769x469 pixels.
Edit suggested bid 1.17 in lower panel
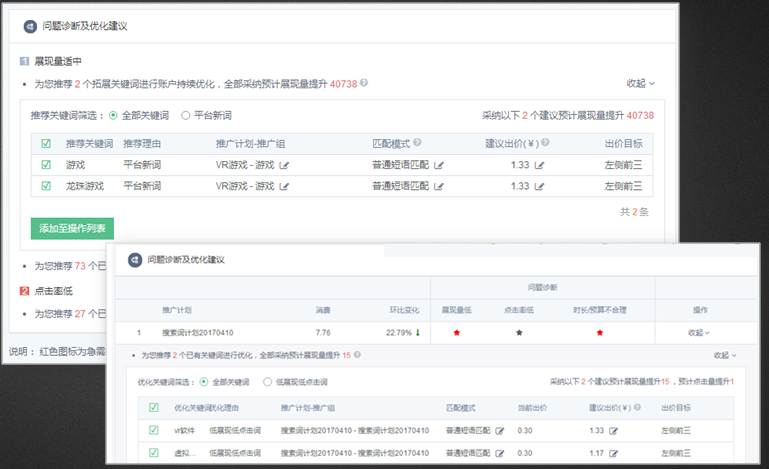coord(613,453)
